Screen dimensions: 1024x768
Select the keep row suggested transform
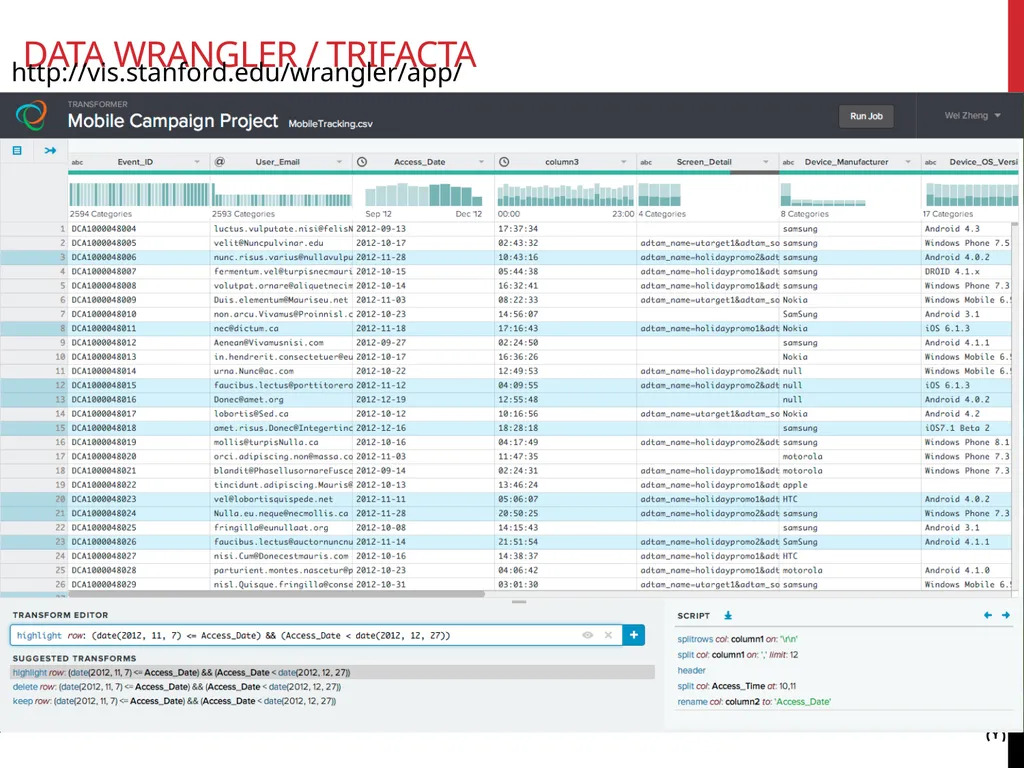[x=174, y=701]
